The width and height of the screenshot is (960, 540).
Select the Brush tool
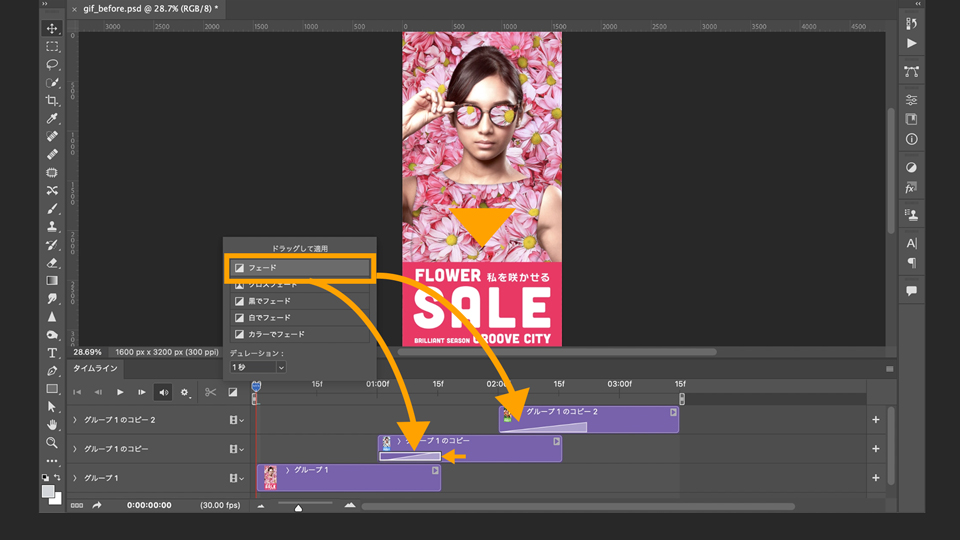[52, 208]
